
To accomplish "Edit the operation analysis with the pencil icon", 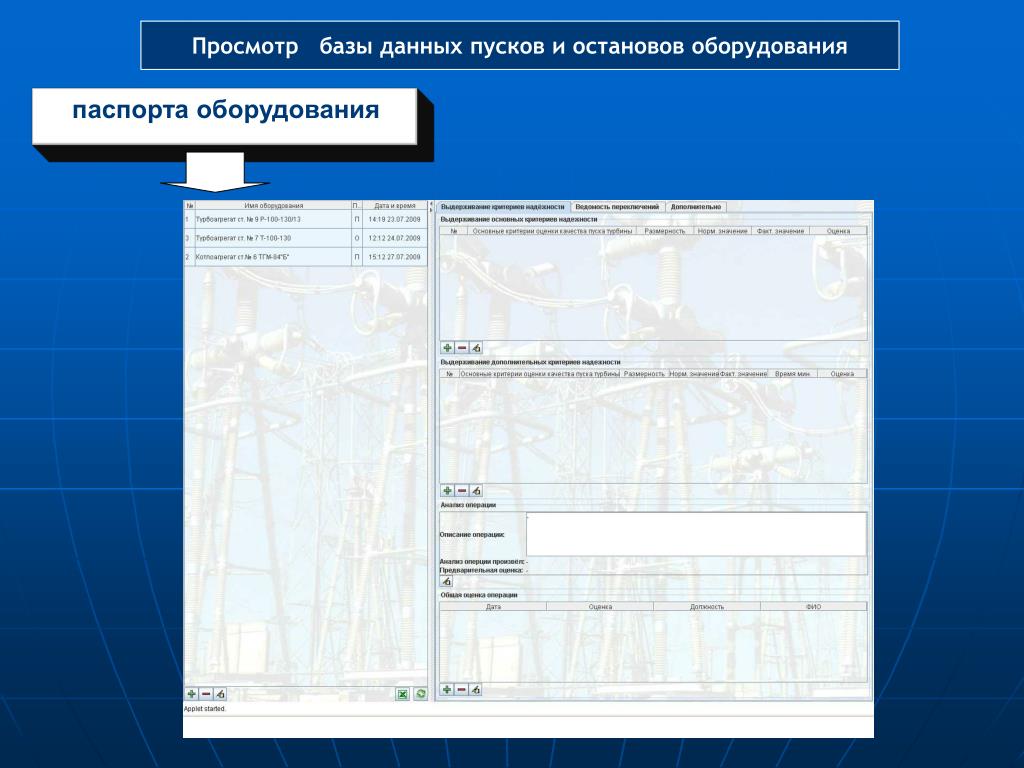I will click(x=447, y=581).
